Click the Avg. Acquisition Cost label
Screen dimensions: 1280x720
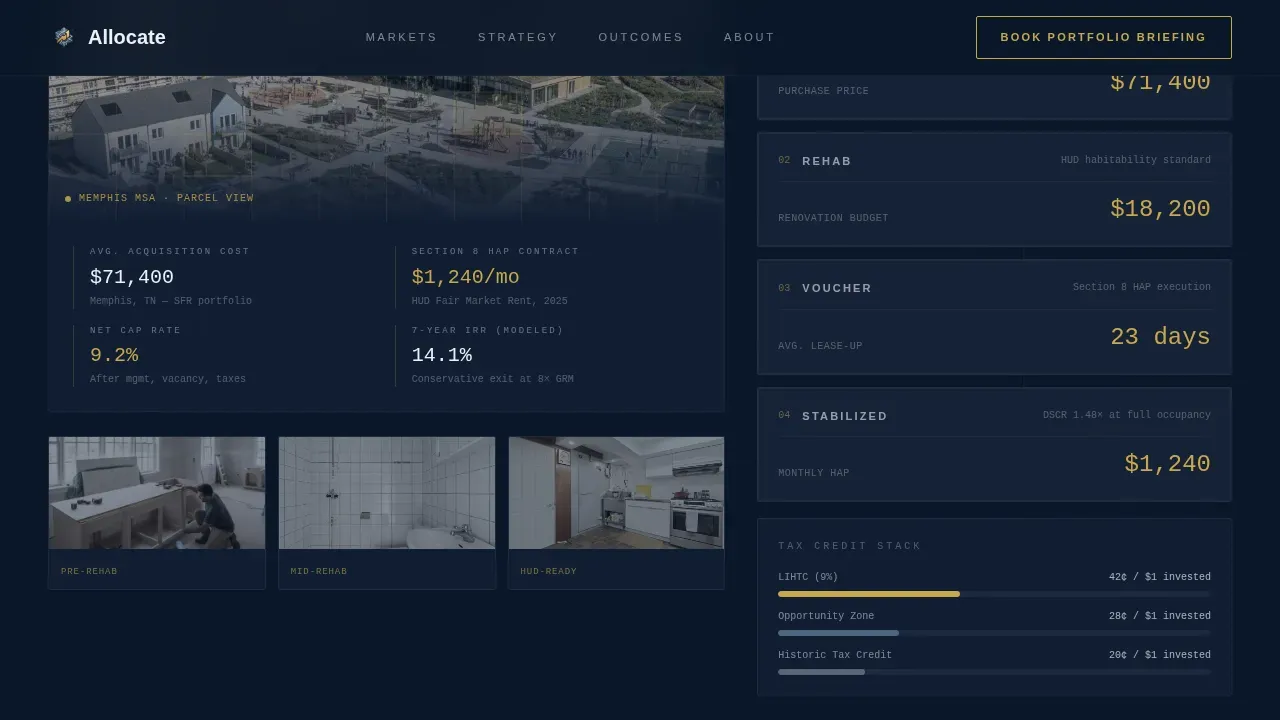(170, 251)
